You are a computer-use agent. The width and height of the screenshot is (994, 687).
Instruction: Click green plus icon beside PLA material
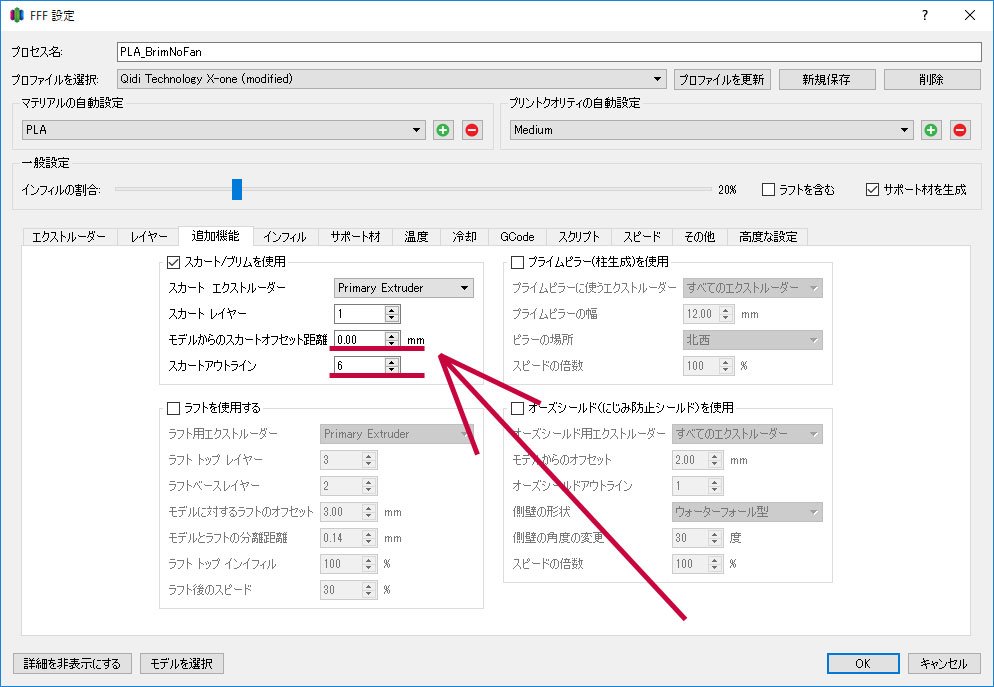443,130
